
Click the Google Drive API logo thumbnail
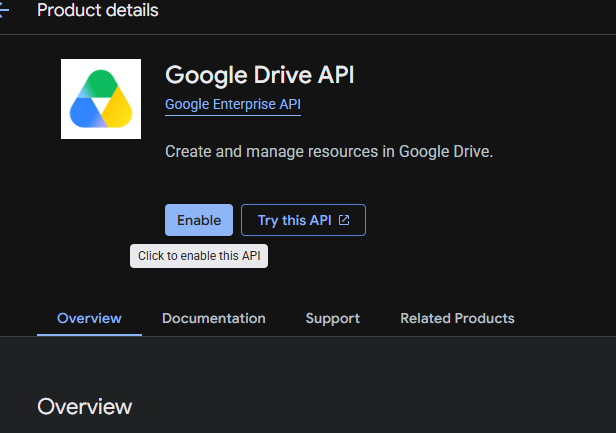pos(101,99)
